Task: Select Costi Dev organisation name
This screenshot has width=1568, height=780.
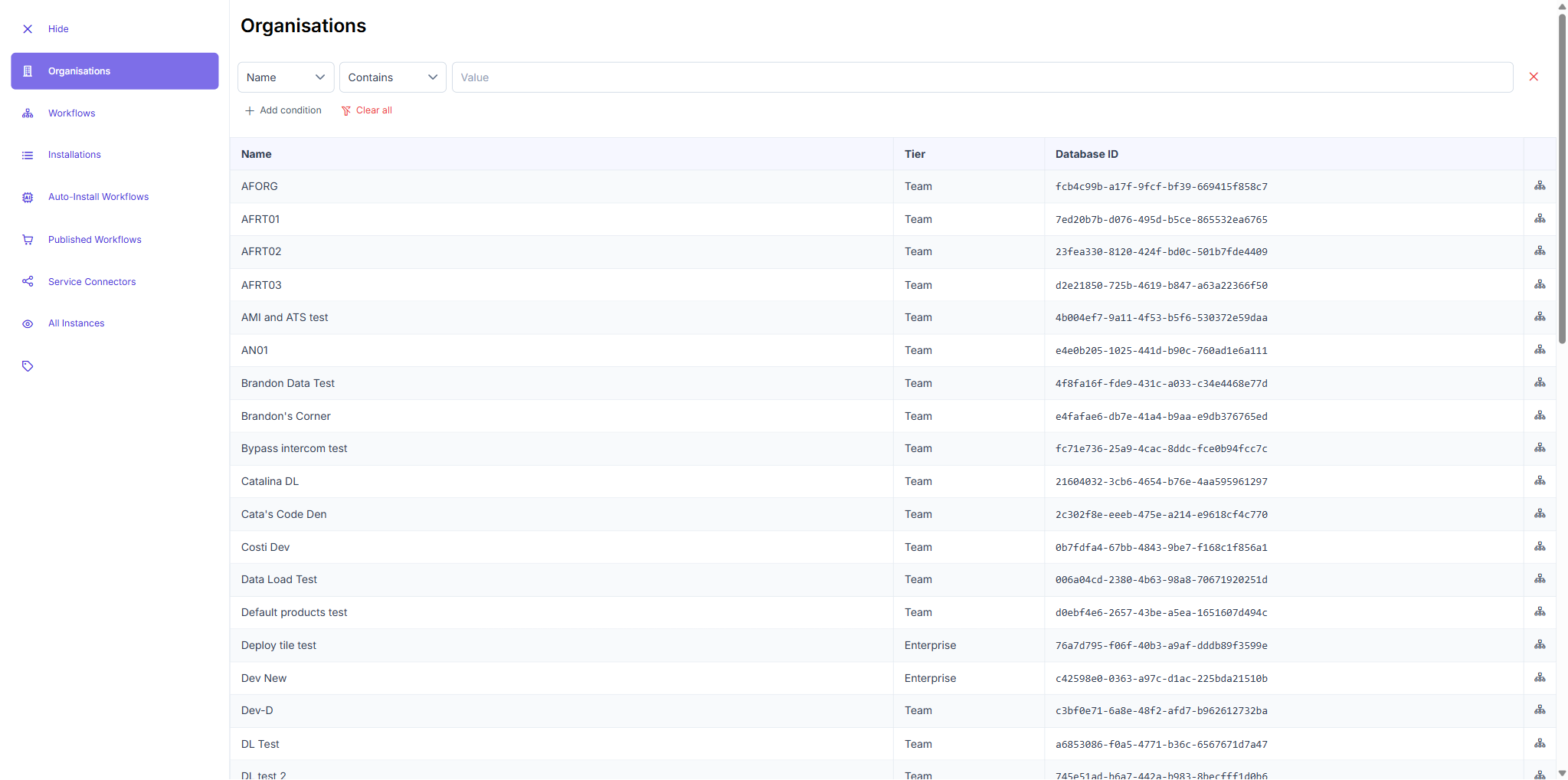Action: [x=265, y=547]
